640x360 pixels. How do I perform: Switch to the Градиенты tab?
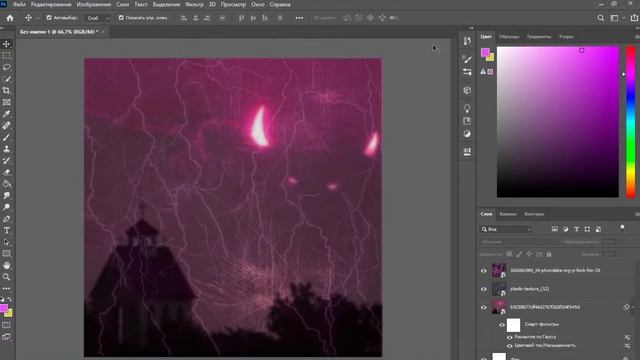point(539,37)
